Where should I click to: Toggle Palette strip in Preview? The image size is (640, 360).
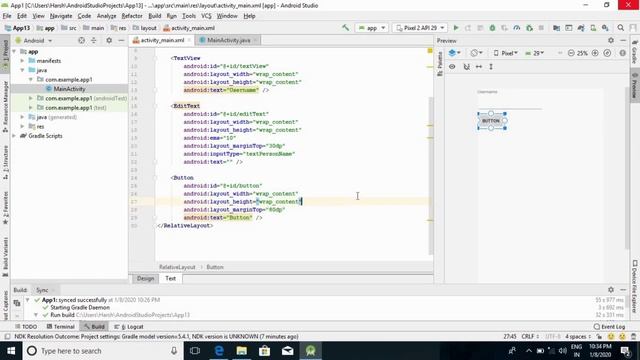click(440, 63)
